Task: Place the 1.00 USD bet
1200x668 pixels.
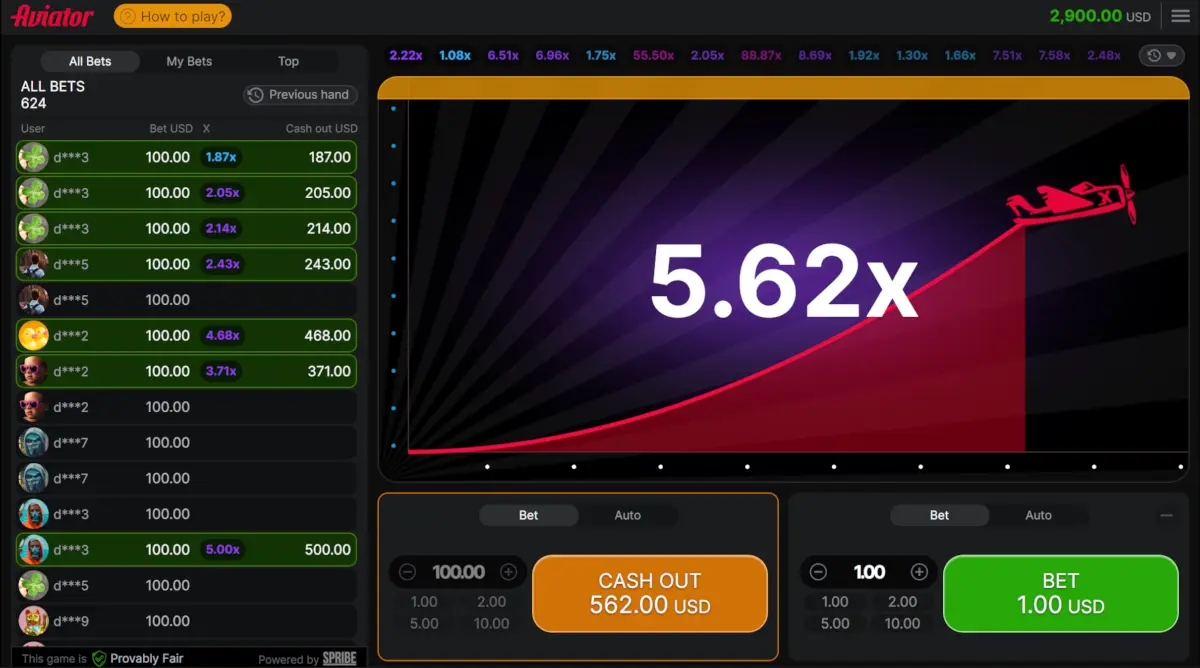Action: tap(1061, 593)
